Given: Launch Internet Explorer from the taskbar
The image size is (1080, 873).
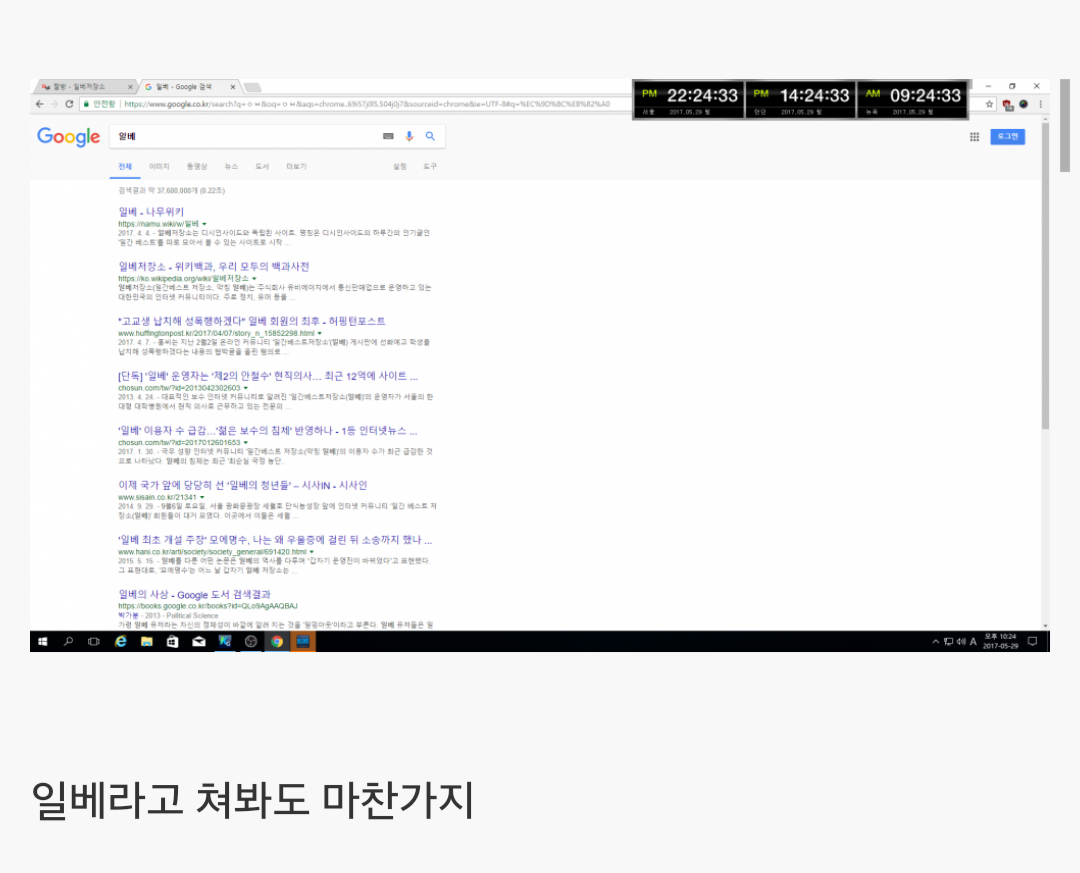Looking at the screenshot, I should point(121,641).
